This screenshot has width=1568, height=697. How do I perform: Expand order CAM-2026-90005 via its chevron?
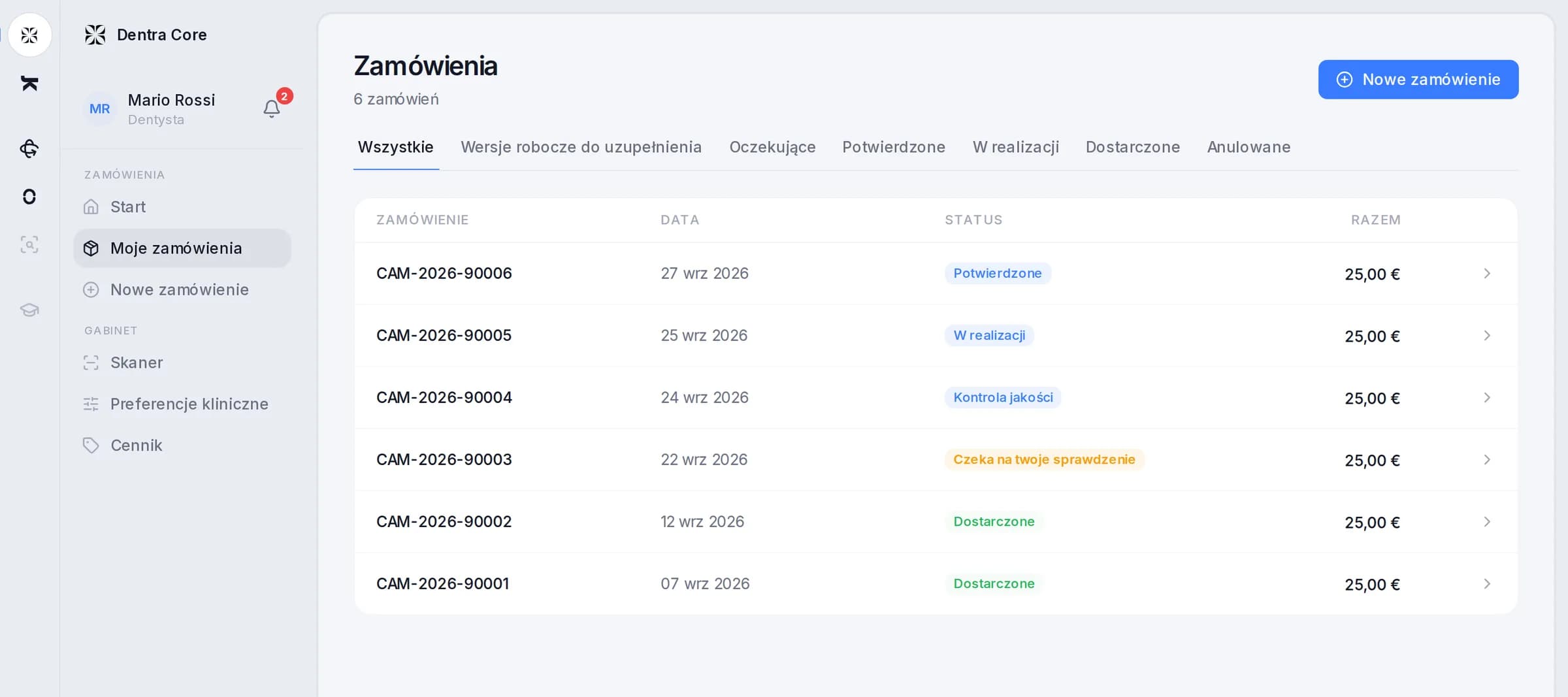pyautogui.click(x=1487, y=335)
